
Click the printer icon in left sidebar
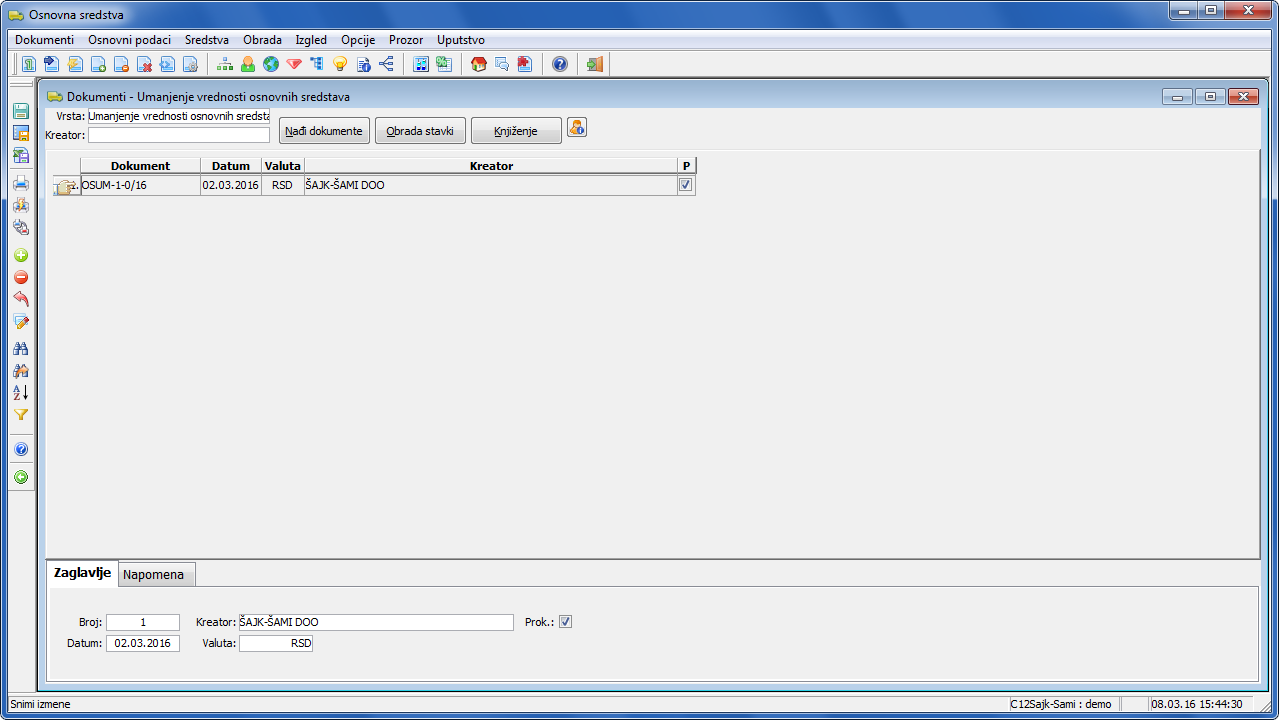[x=20, y=183]
